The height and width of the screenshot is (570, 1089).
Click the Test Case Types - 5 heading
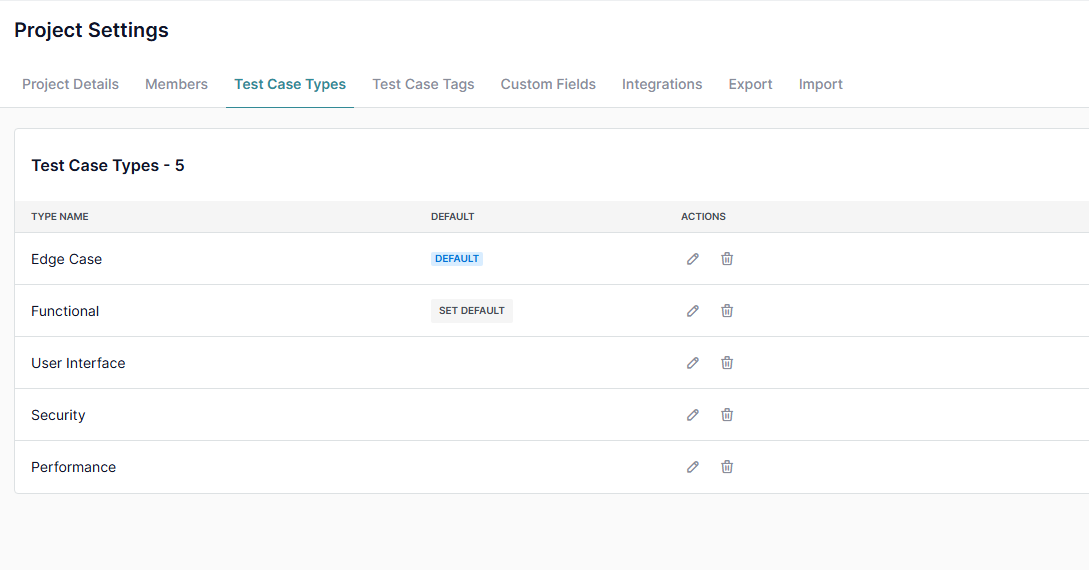[x=108, y=165]
